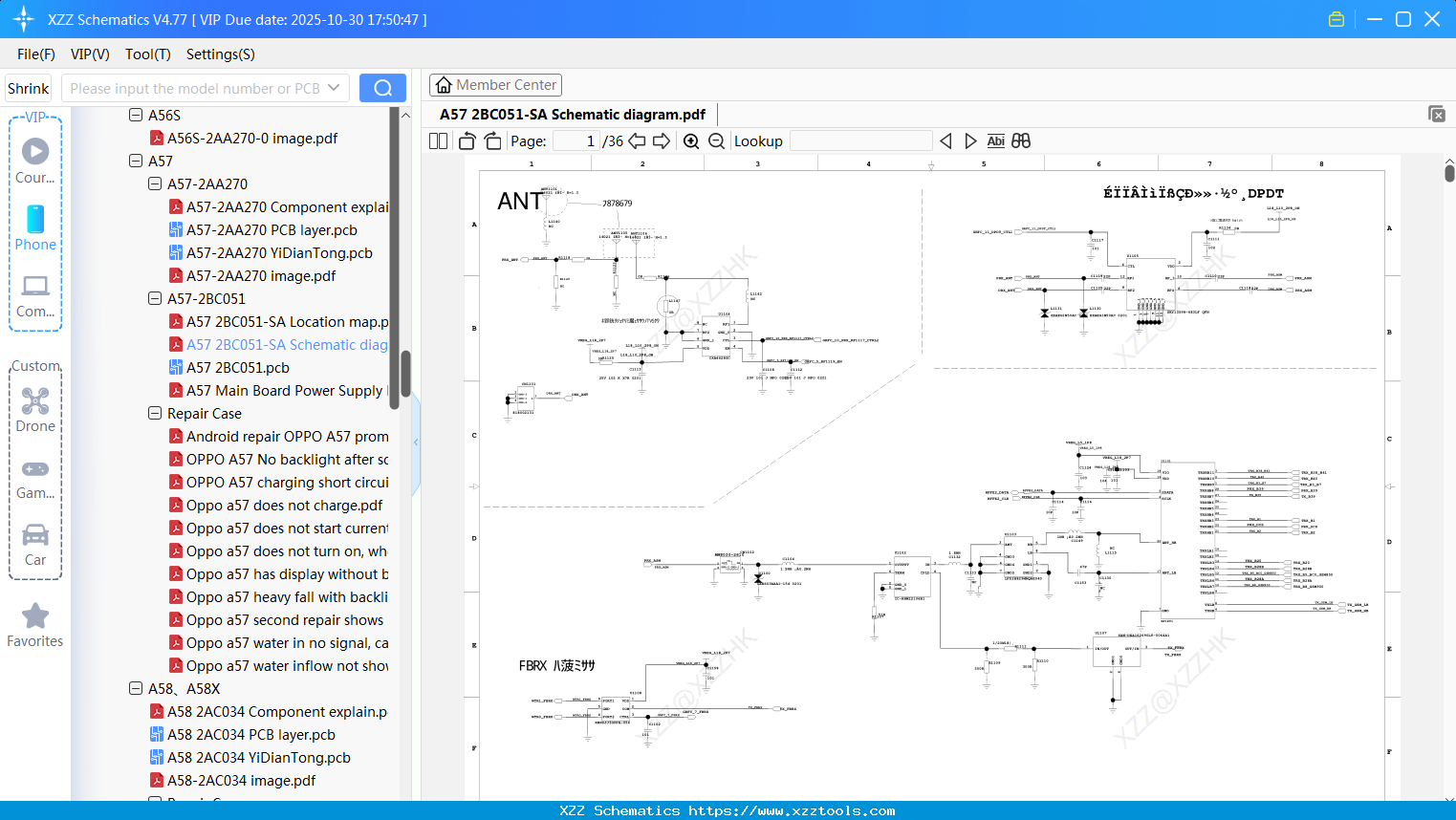Toggle the two-page view layout icon
The height and width of the screenshot is (820, 1456).
pyautogui.click(x=439, y=141)
